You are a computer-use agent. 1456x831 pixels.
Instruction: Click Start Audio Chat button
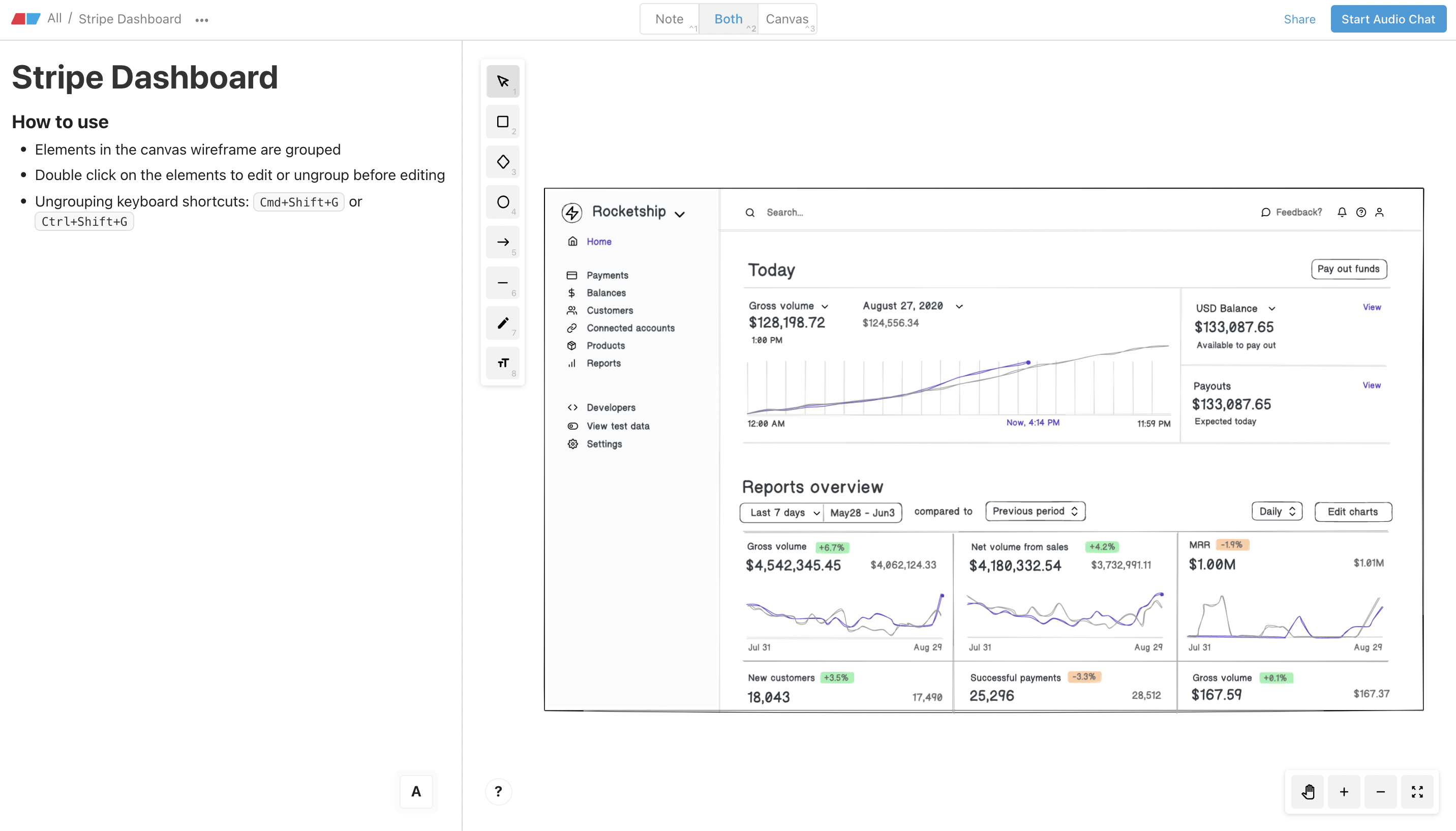point(1388,19)
